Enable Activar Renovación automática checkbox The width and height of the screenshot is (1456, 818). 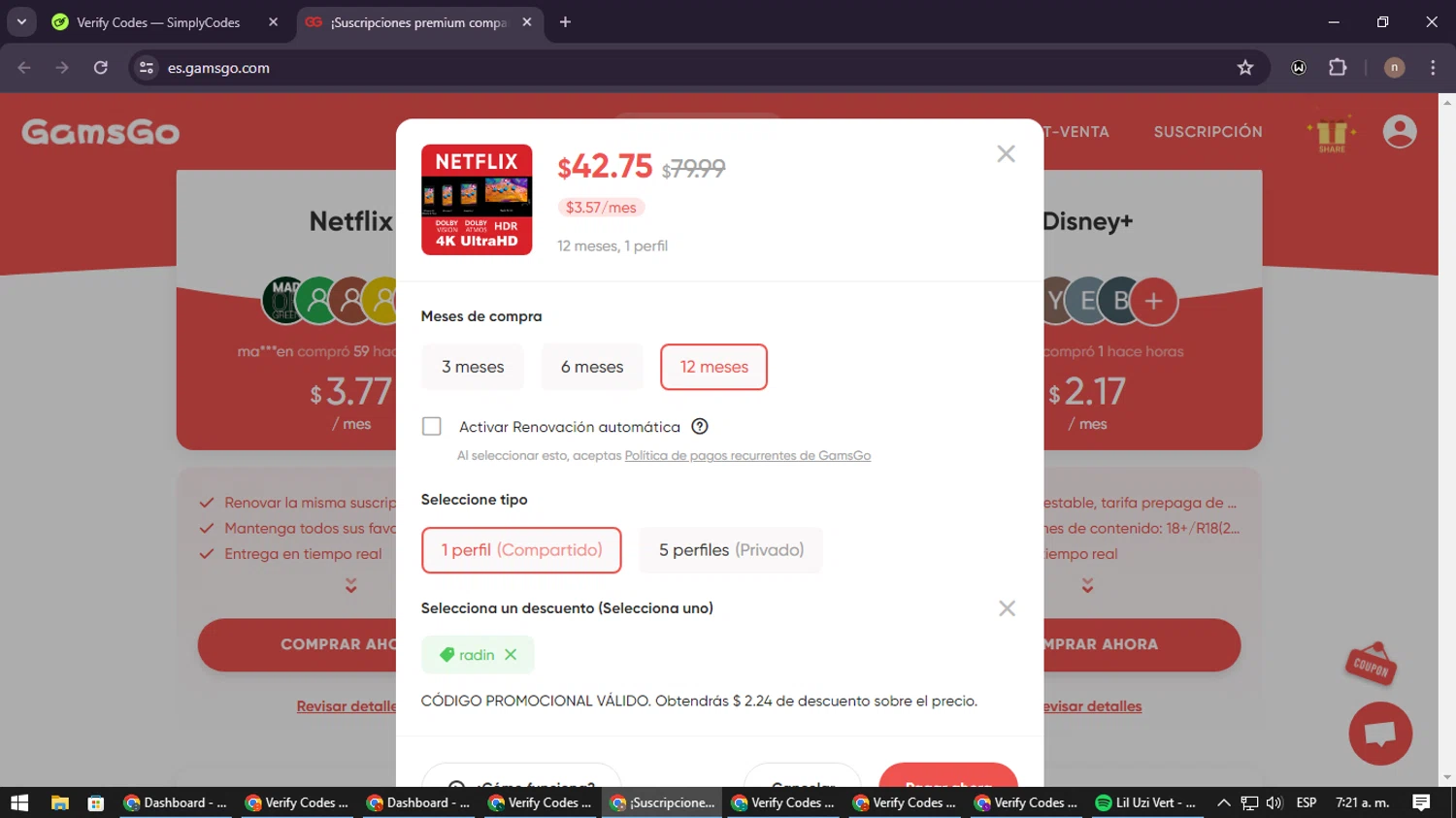coord(432,426)
